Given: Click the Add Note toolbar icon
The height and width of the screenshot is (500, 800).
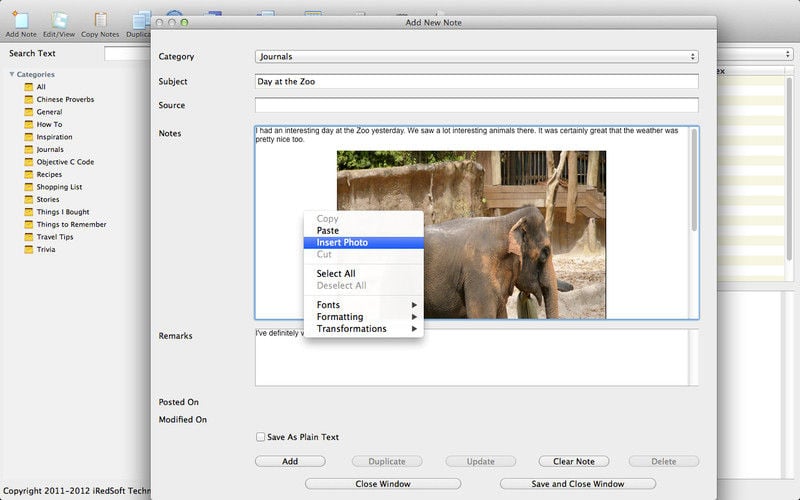Looking at the screenshot, I should coord(21,20).
